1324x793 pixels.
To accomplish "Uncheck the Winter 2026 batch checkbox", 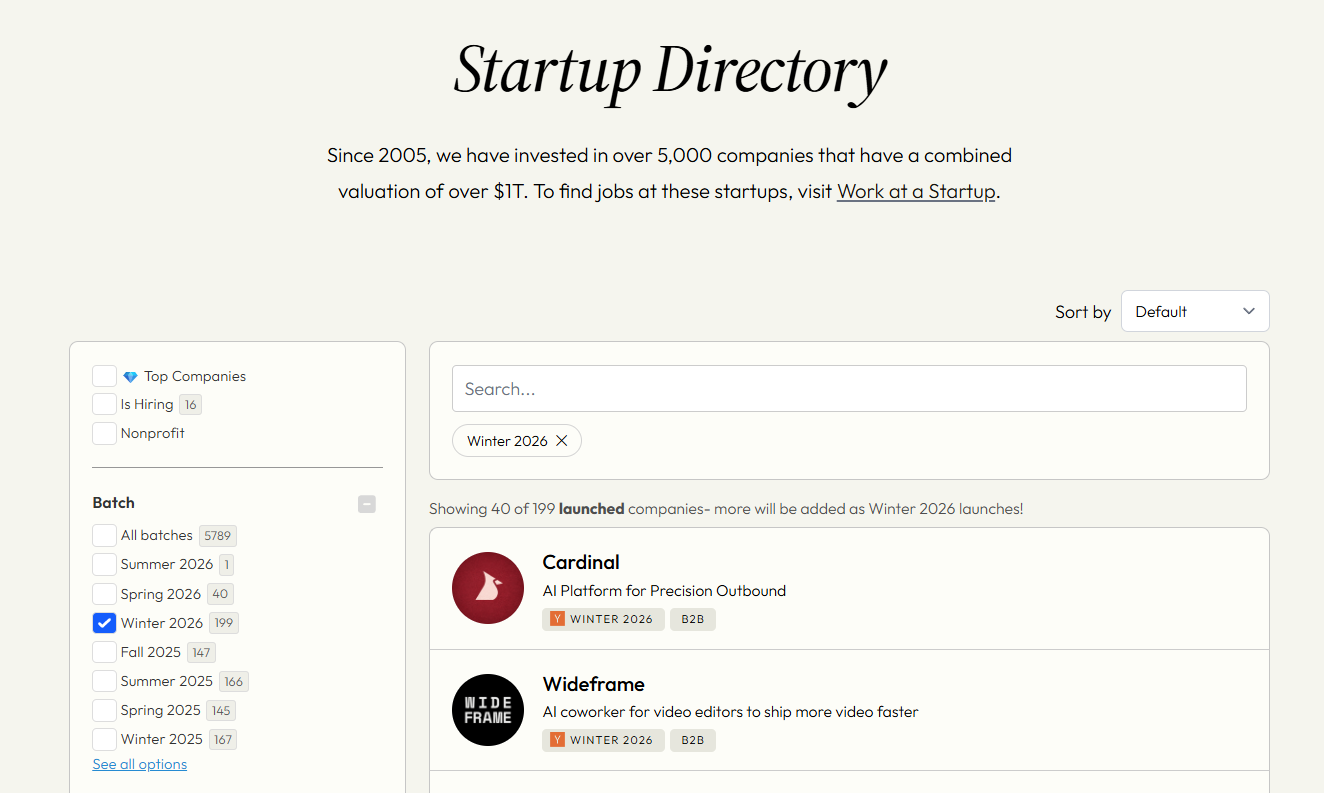I will (x=104, y=623).
